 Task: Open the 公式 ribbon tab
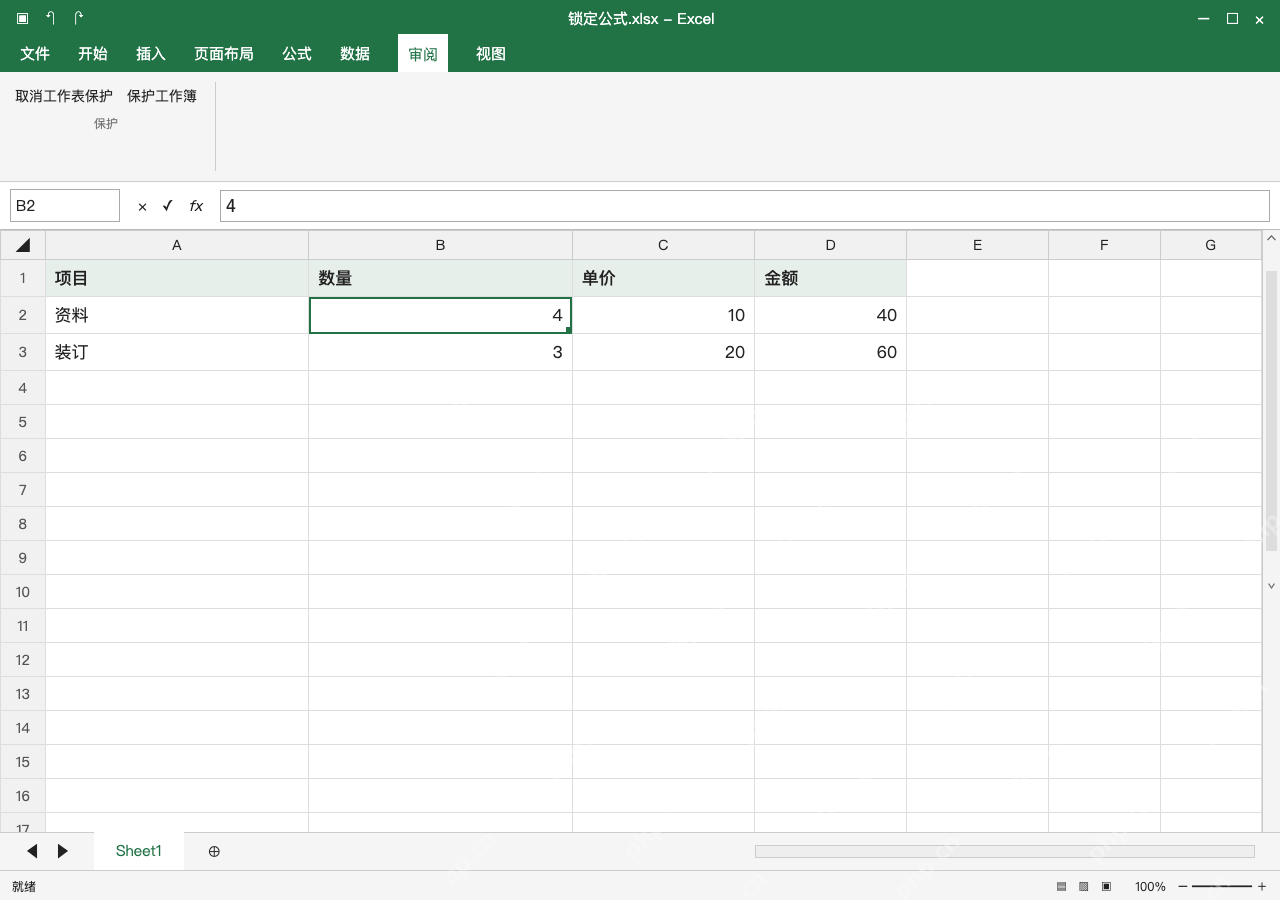tap(297, 54)
